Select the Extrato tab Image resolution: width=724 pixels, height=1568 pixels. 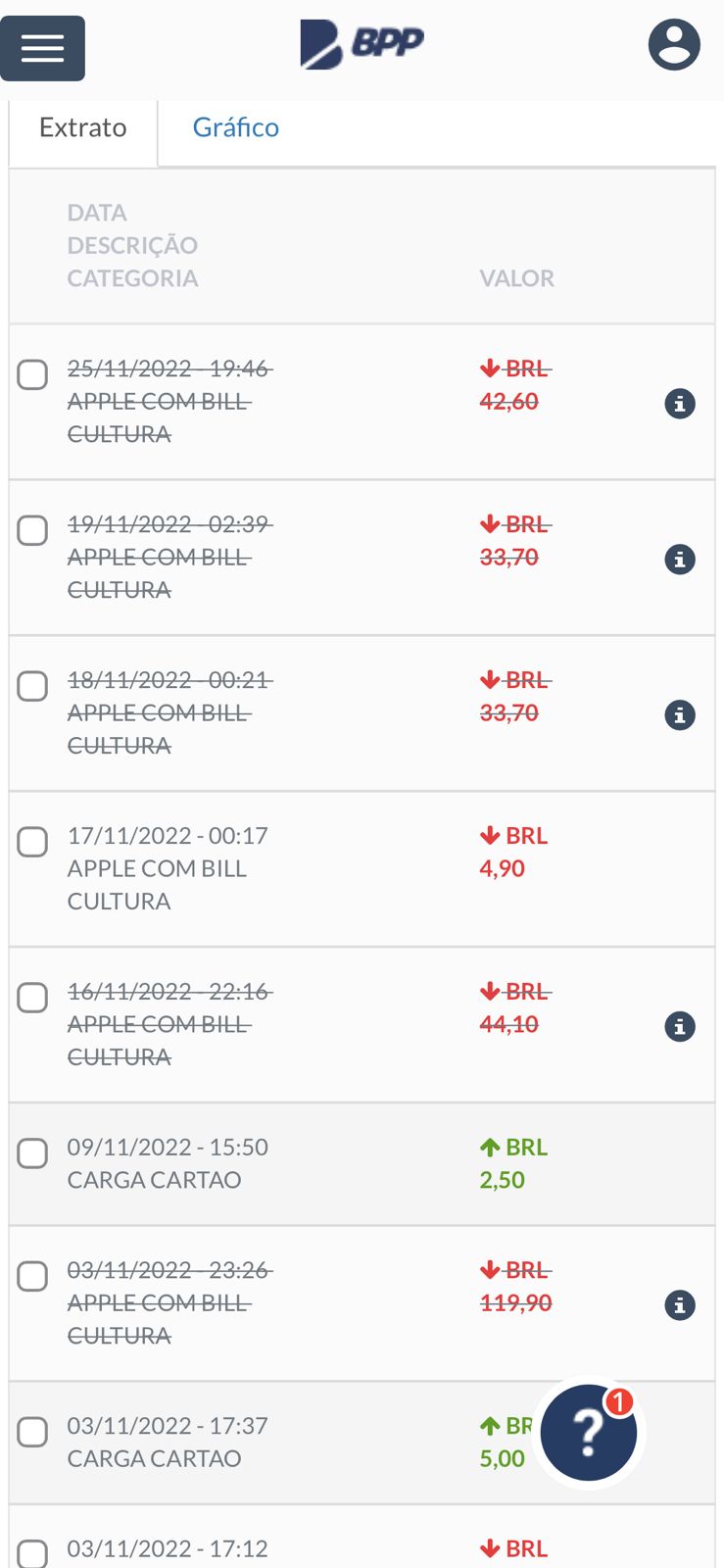[83, 127]
